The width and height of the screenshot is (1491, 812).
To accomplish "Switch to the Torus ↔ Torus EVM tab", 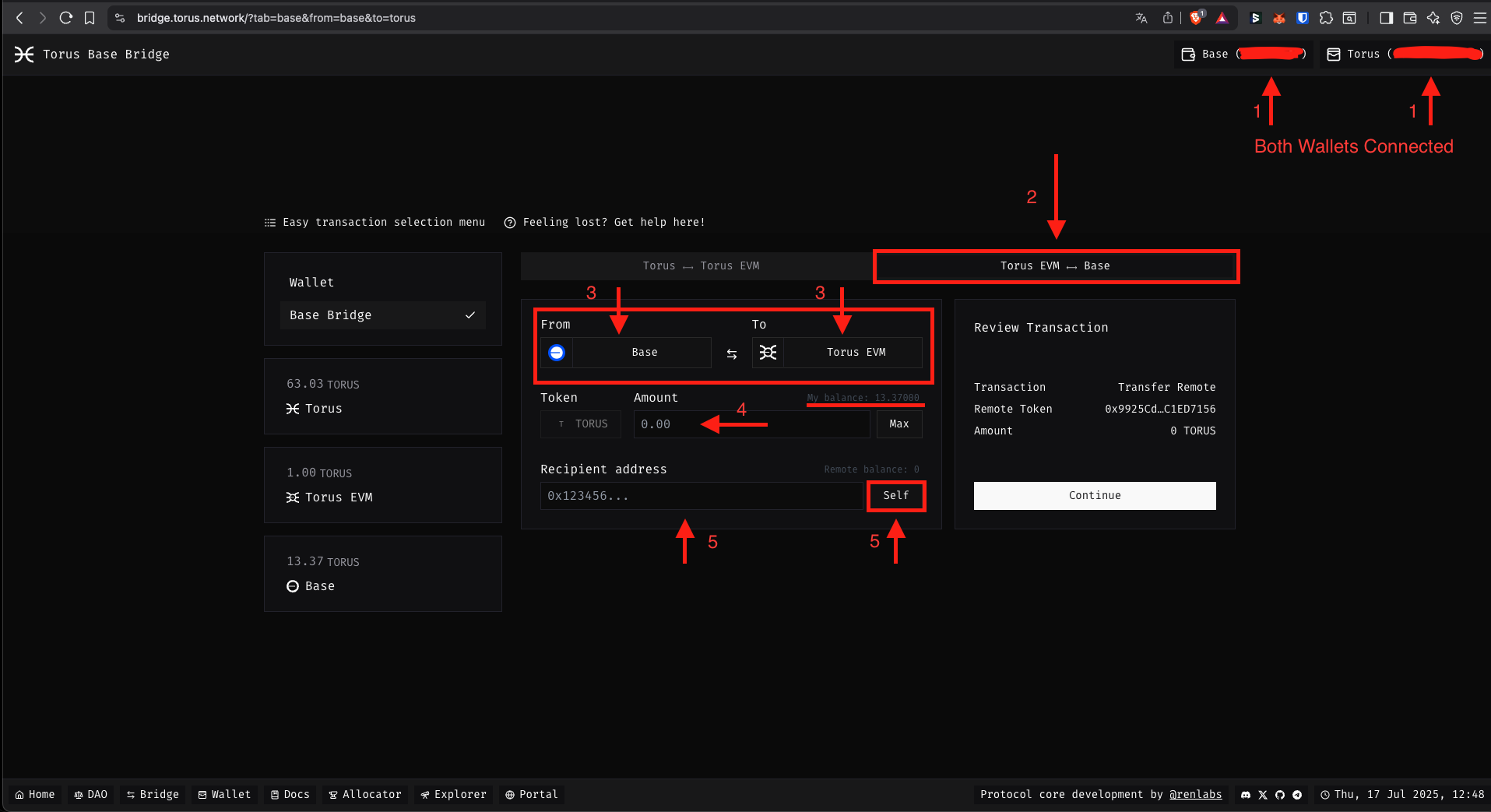I will 700,266.
